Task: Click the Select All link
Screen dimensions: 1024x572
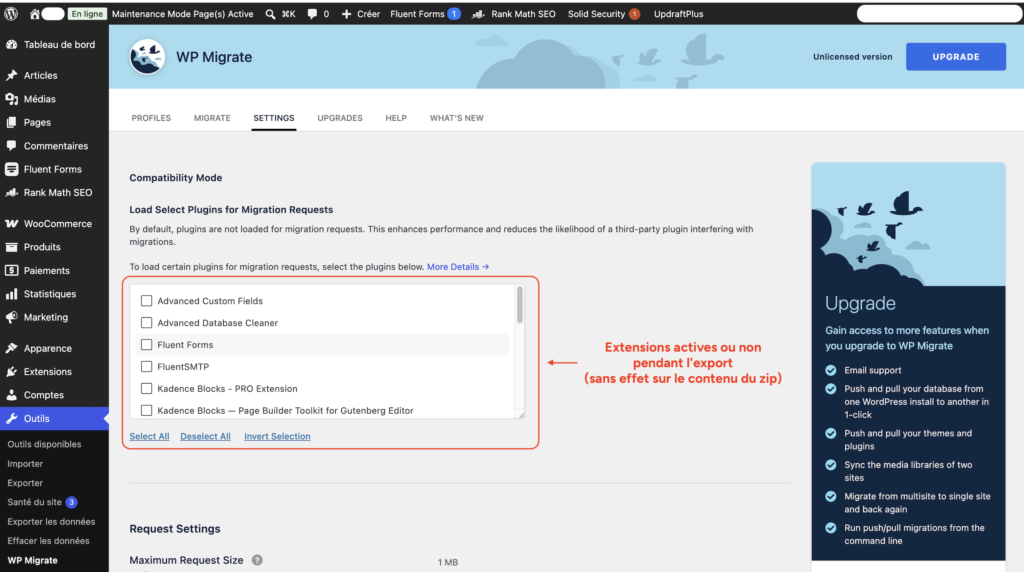Action: coord(149,436)
